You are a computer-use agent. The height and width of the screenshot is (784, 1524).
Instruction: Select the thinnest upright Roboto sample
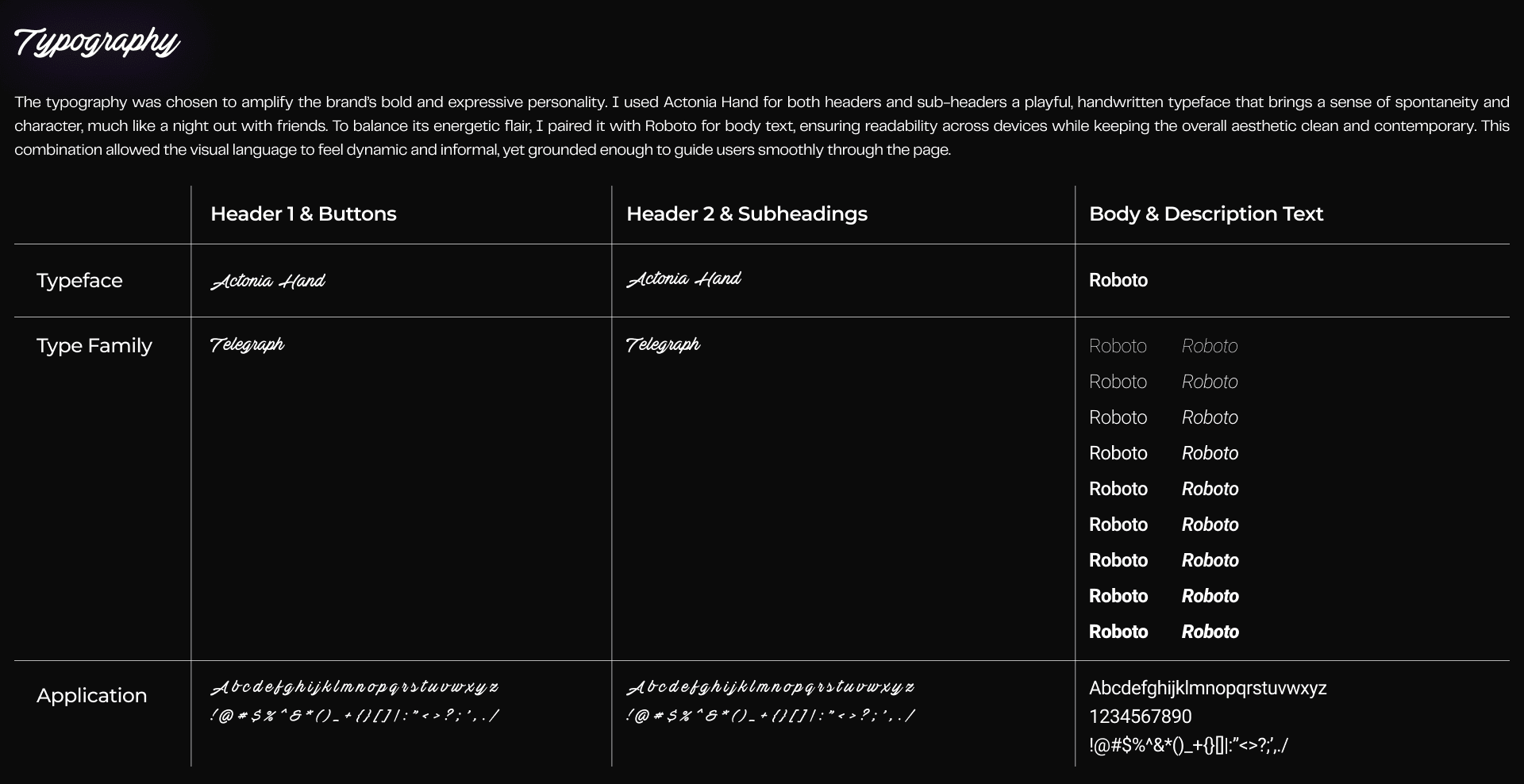1118,347
